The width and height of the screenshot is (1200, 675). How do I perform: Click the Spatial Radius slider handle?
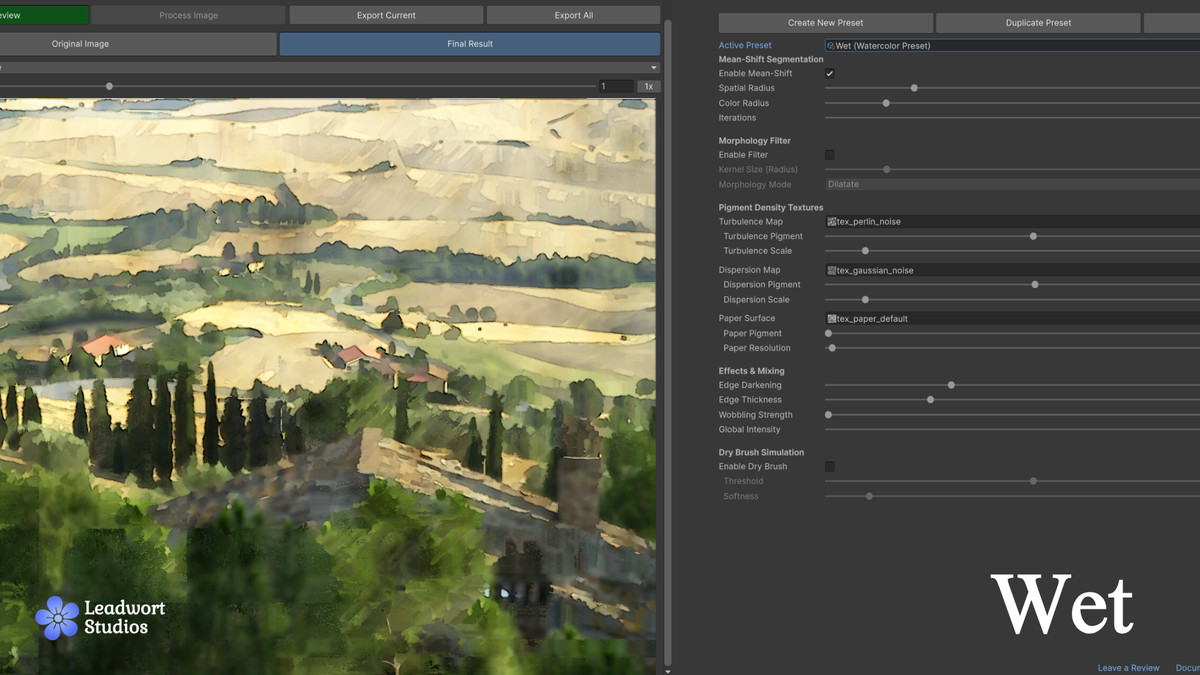pyautogui.click(x=914, y=88)
